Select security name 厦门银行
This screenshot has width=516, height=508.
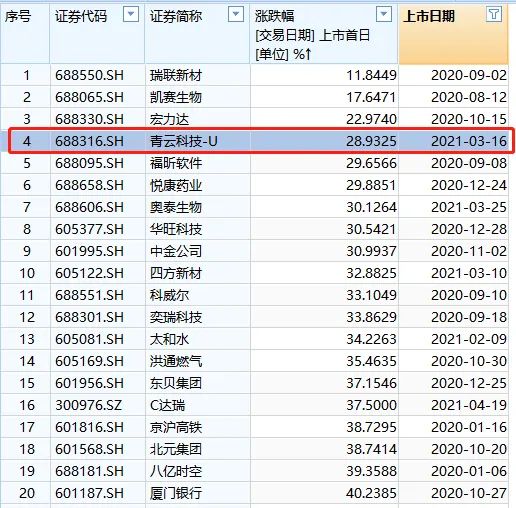pyautogui.click(x=176, y=493)
